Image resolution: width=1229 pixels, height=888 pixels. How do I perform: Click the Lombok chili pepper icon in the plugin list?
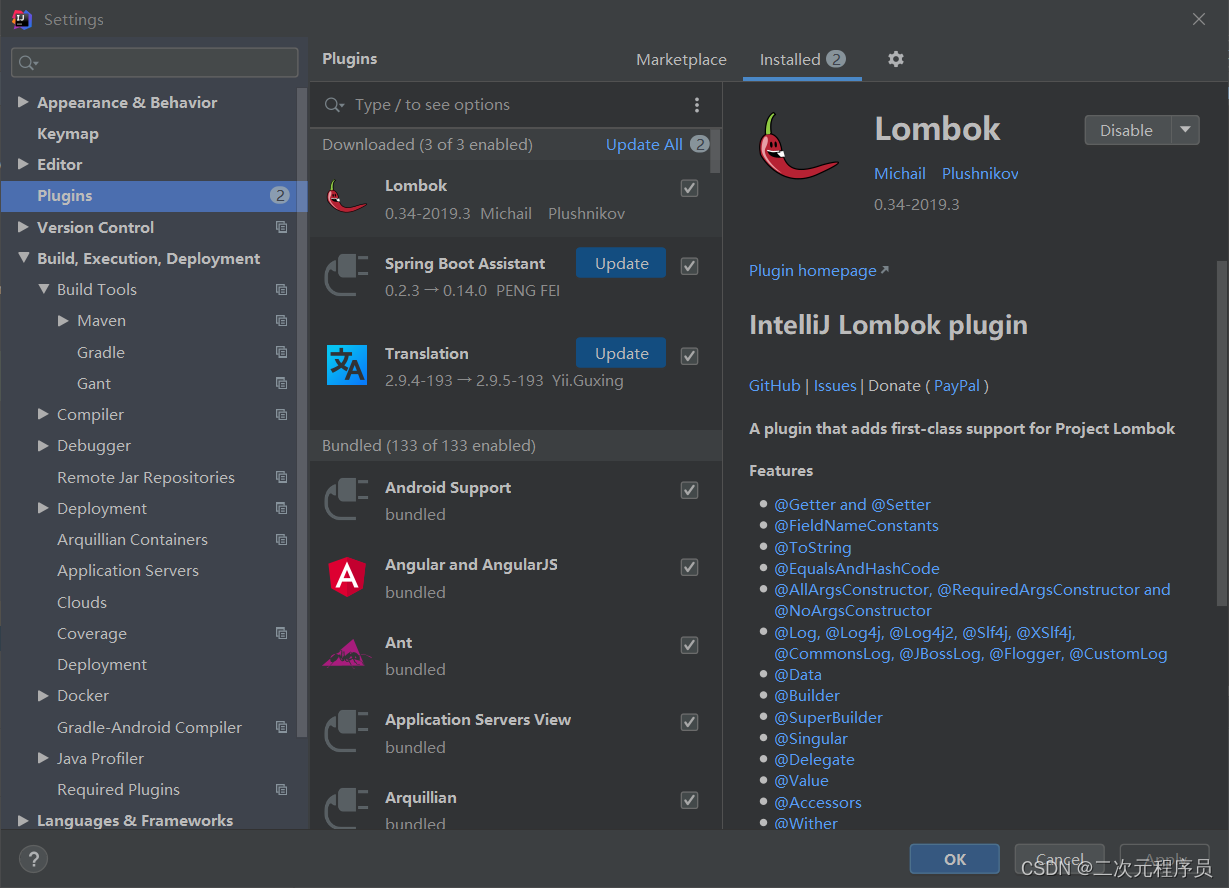347,195
